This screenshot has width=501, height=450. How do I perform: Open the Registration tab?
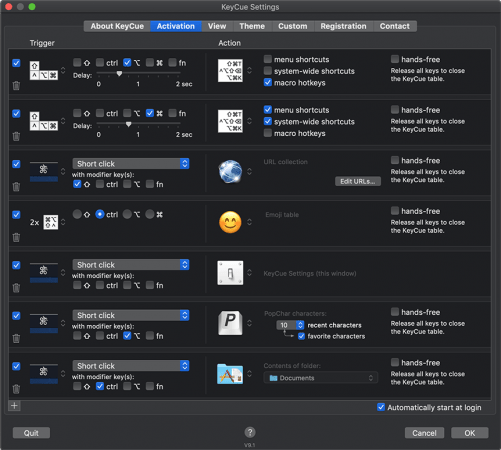pyautogui.click(x=343, y=26)
